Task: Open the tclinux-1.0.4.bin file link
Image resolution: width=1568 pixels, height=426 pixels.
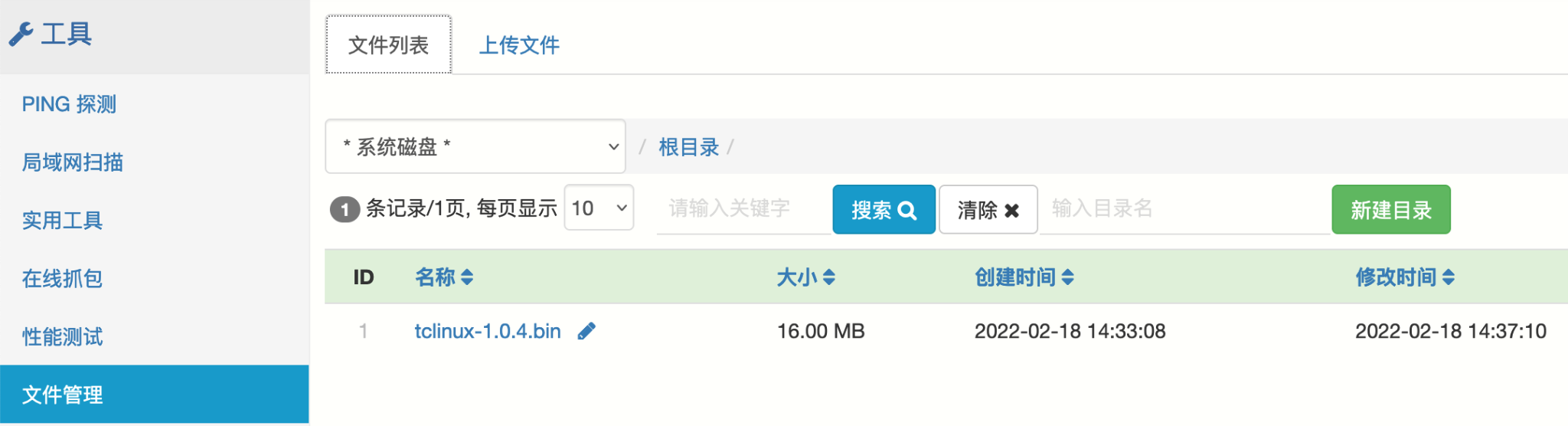Action: pyautogui.click(x=488, y=331)
